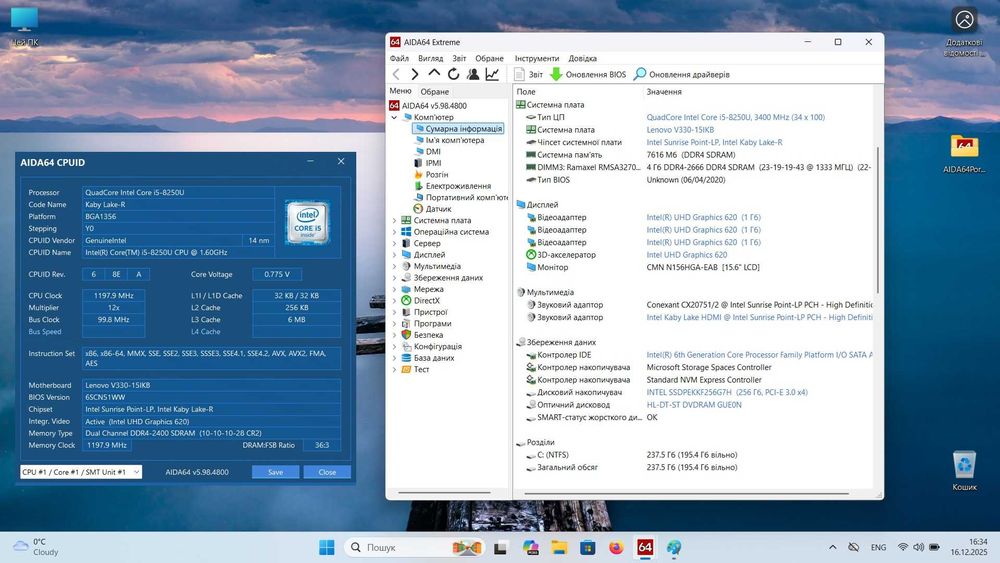Open Intel UHD Graphics 620 3D accelerator link
The height and width of the screenshot is (563, 1000).
coord(686,255)
